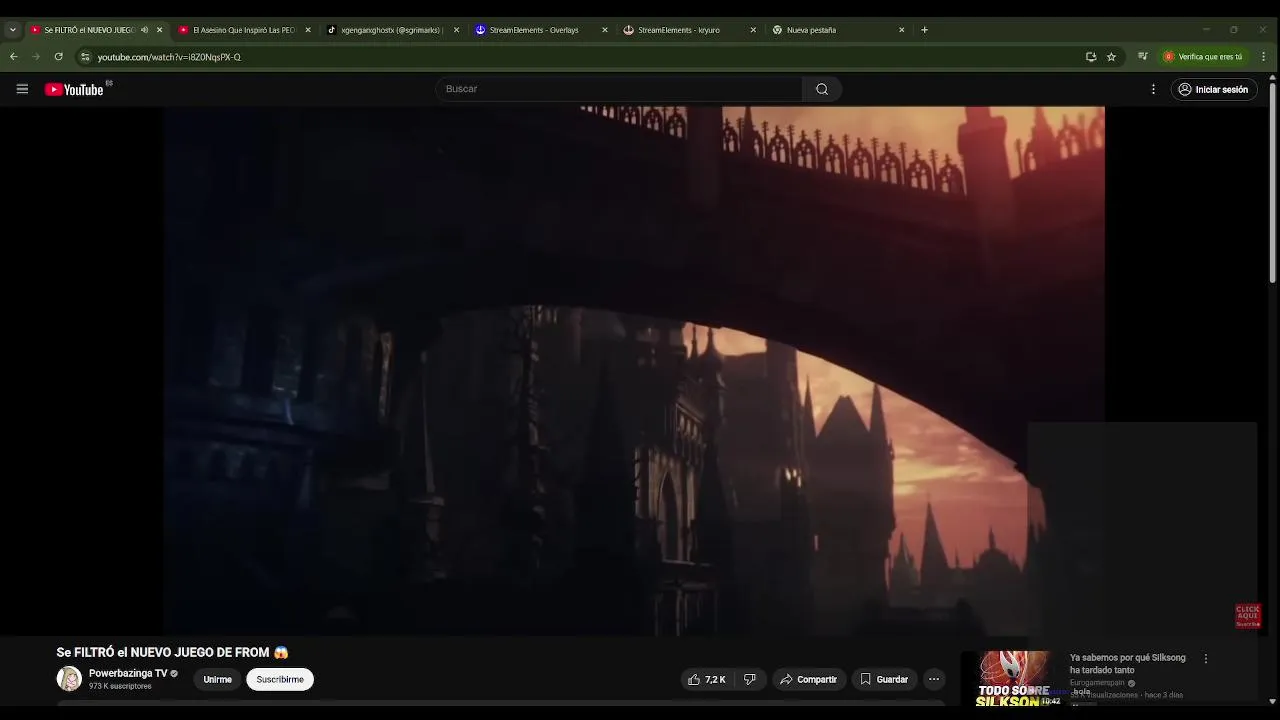Click 973 K suscriptores text
This screenshot has height=720, width=1280.
[x=120, y=686]
